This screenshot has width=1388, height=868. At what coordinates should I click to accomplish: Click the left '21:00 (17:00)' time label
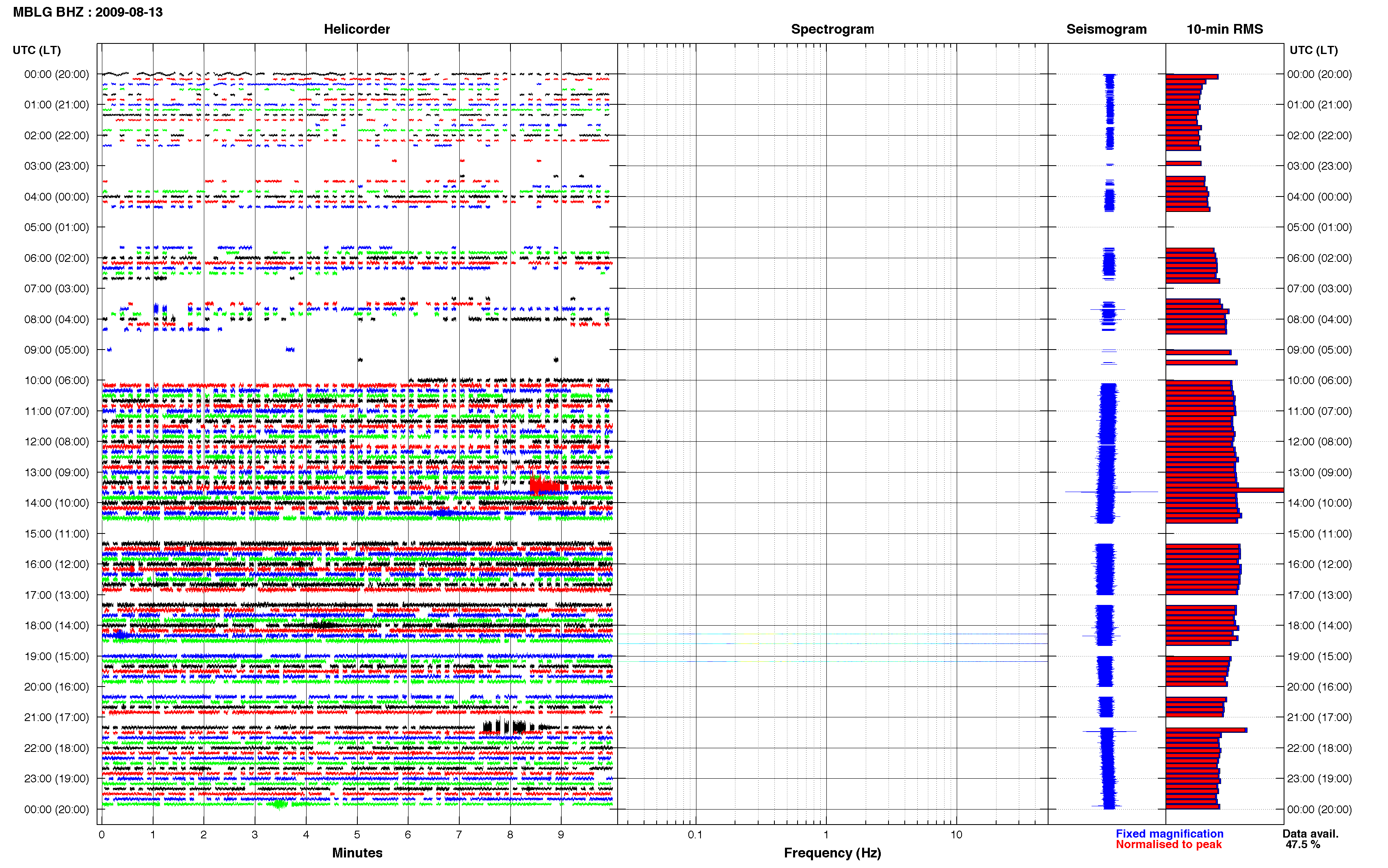(57, 717)
